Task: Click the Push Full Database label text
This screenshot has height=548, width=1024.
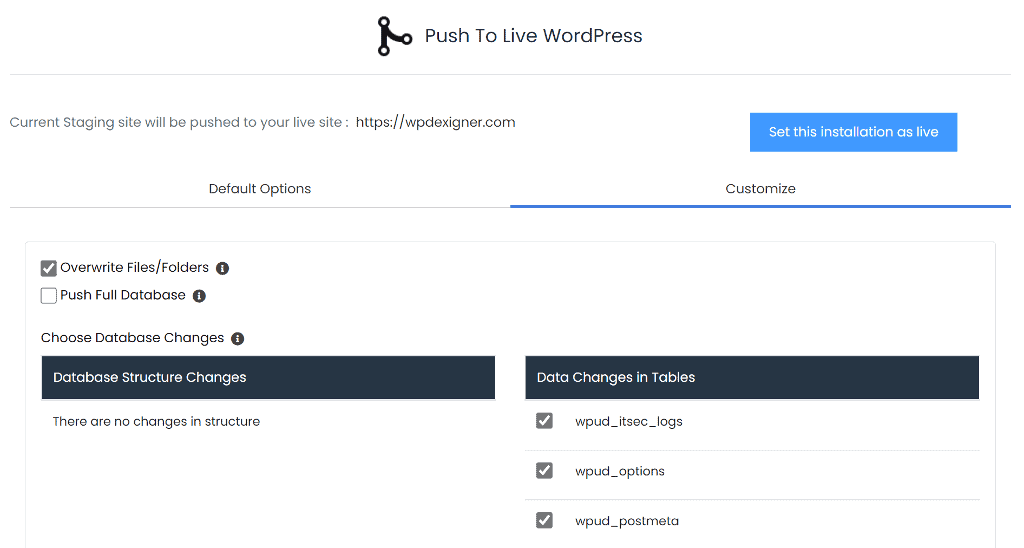Action: point(123,295)
